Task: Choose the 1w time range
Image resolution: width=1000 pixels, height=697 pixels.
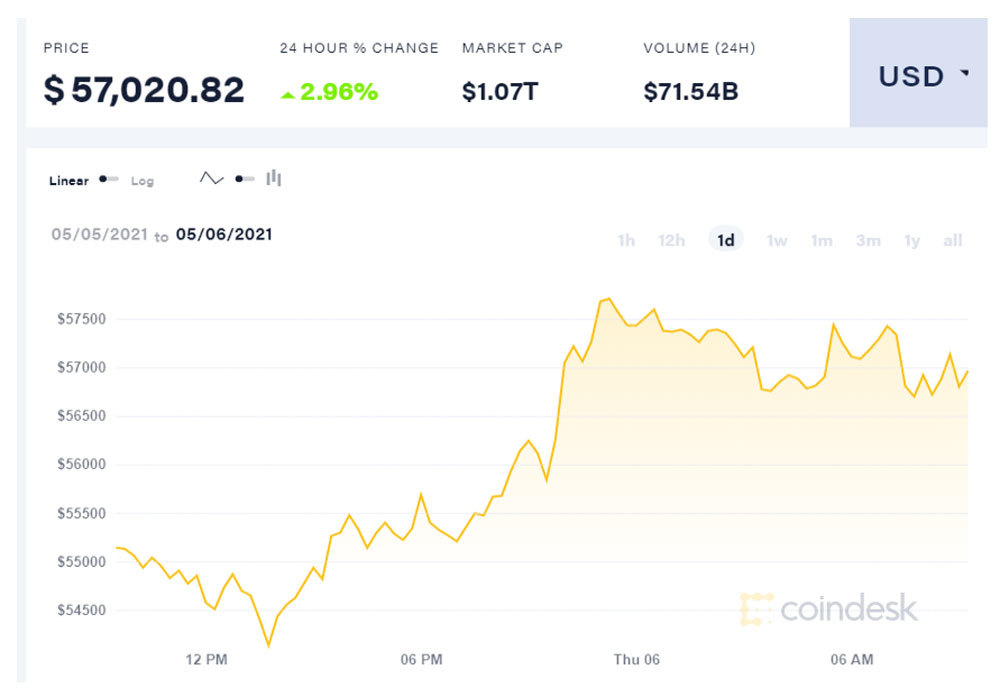Action: pos(777,240)
